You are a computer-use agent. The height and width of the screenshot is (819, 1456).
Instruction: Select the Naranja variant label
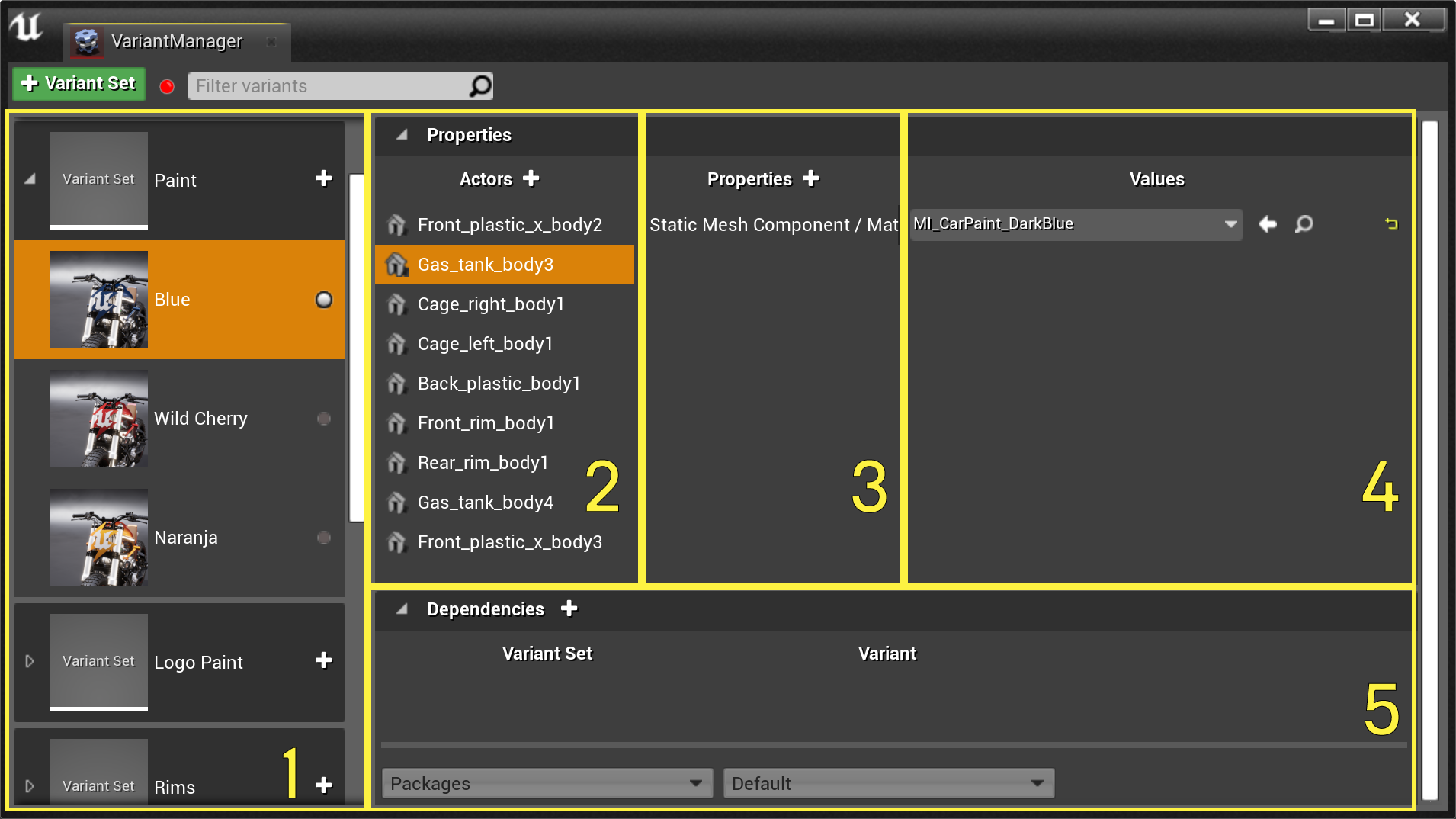pos(186,538)
